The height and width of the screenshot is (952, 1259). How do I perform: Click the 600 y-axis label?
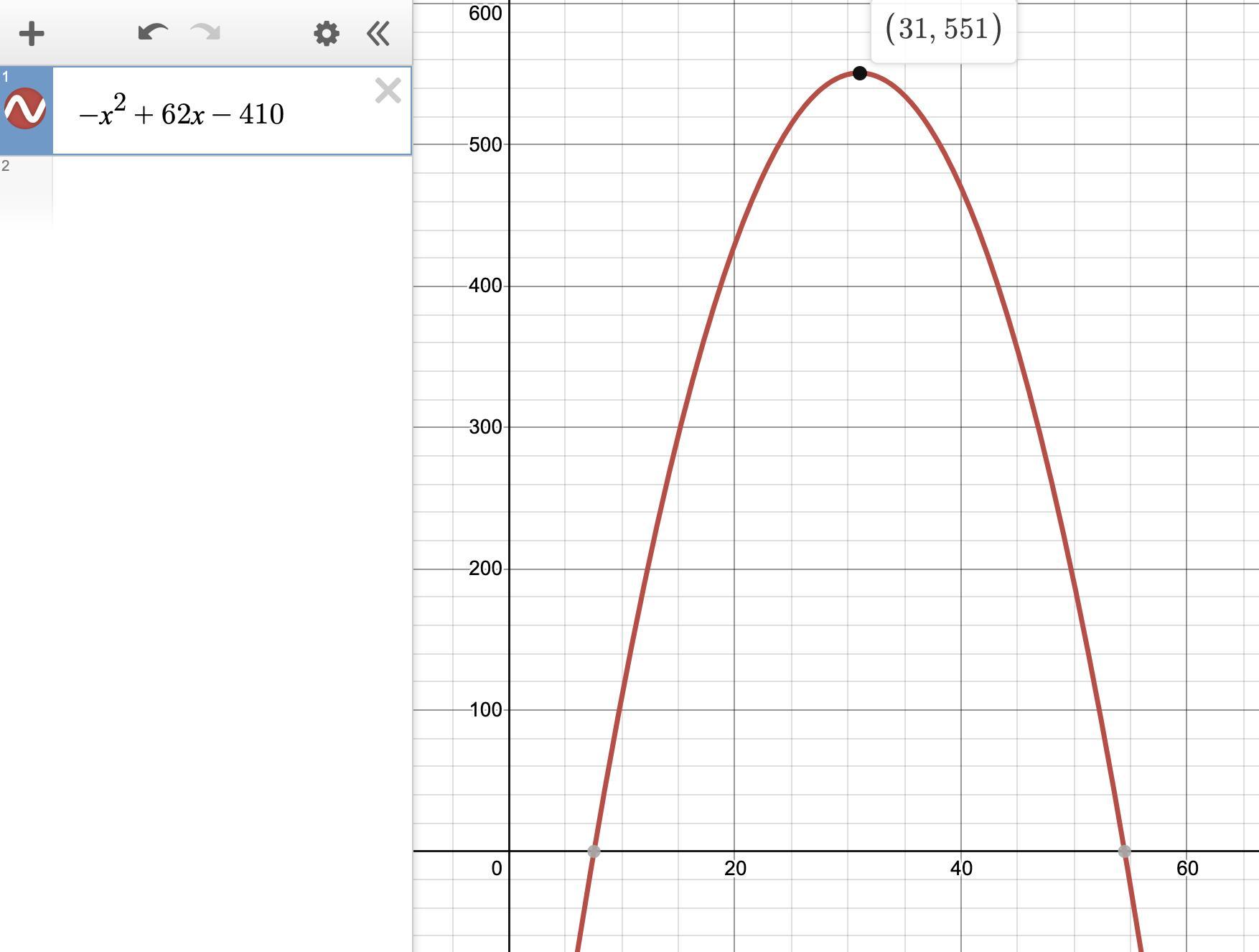(x=485, y=14)
